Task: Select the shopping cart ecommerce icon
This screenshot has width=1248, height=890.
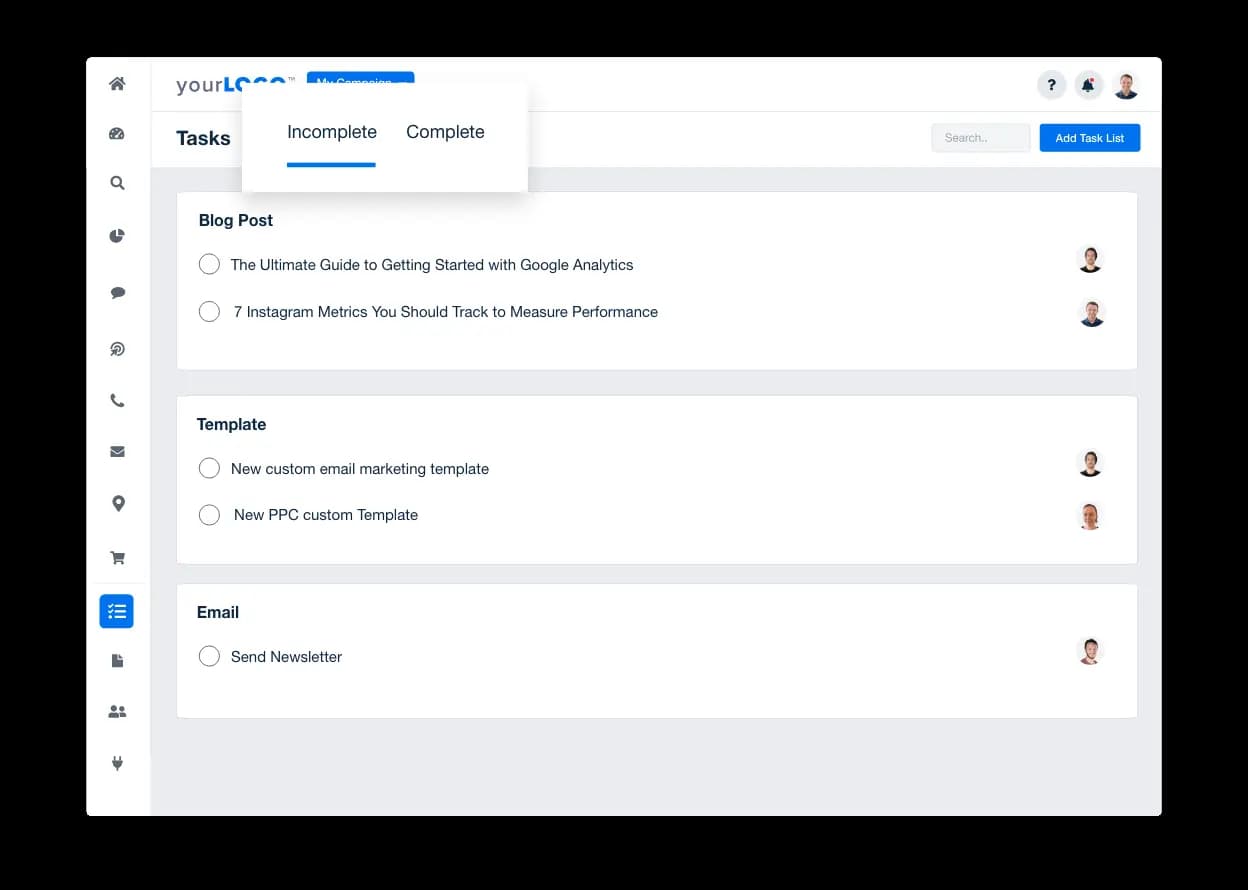Action: click(117, 558)
